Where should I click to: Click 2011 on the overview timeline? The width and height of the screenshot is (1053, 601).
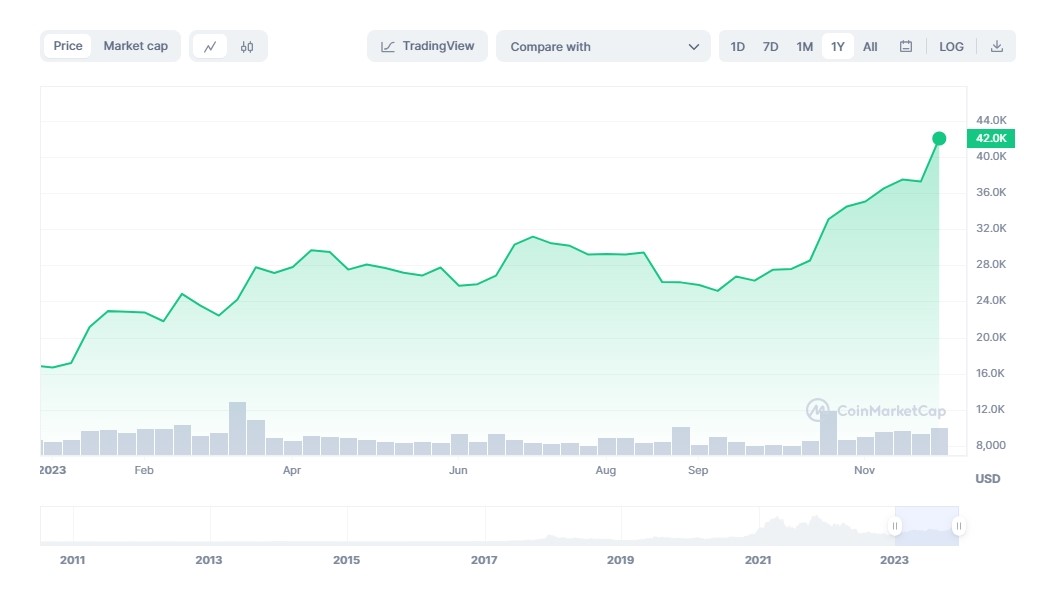tap(73, 560)
